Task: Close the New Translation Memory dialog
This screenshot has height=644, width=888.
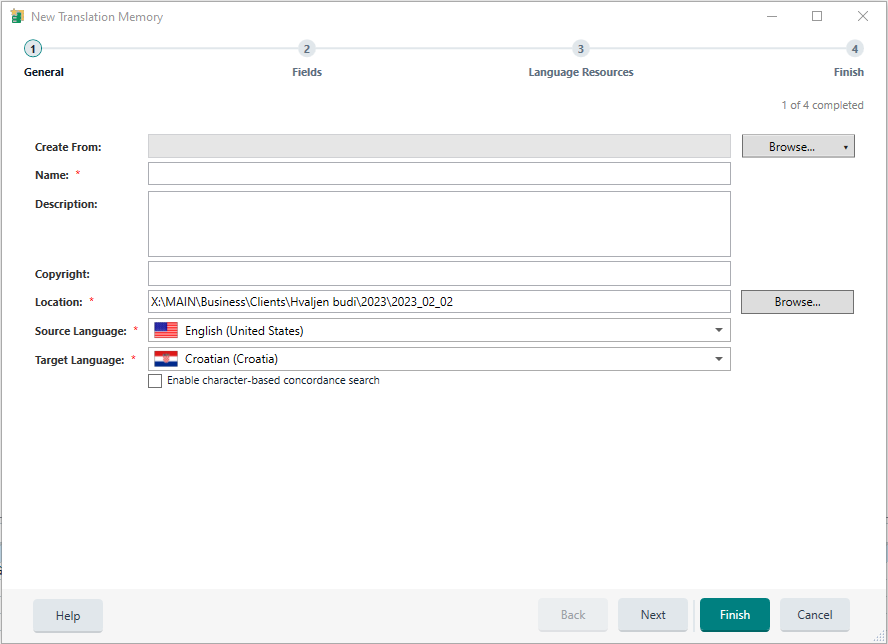Action: point(863,16)
